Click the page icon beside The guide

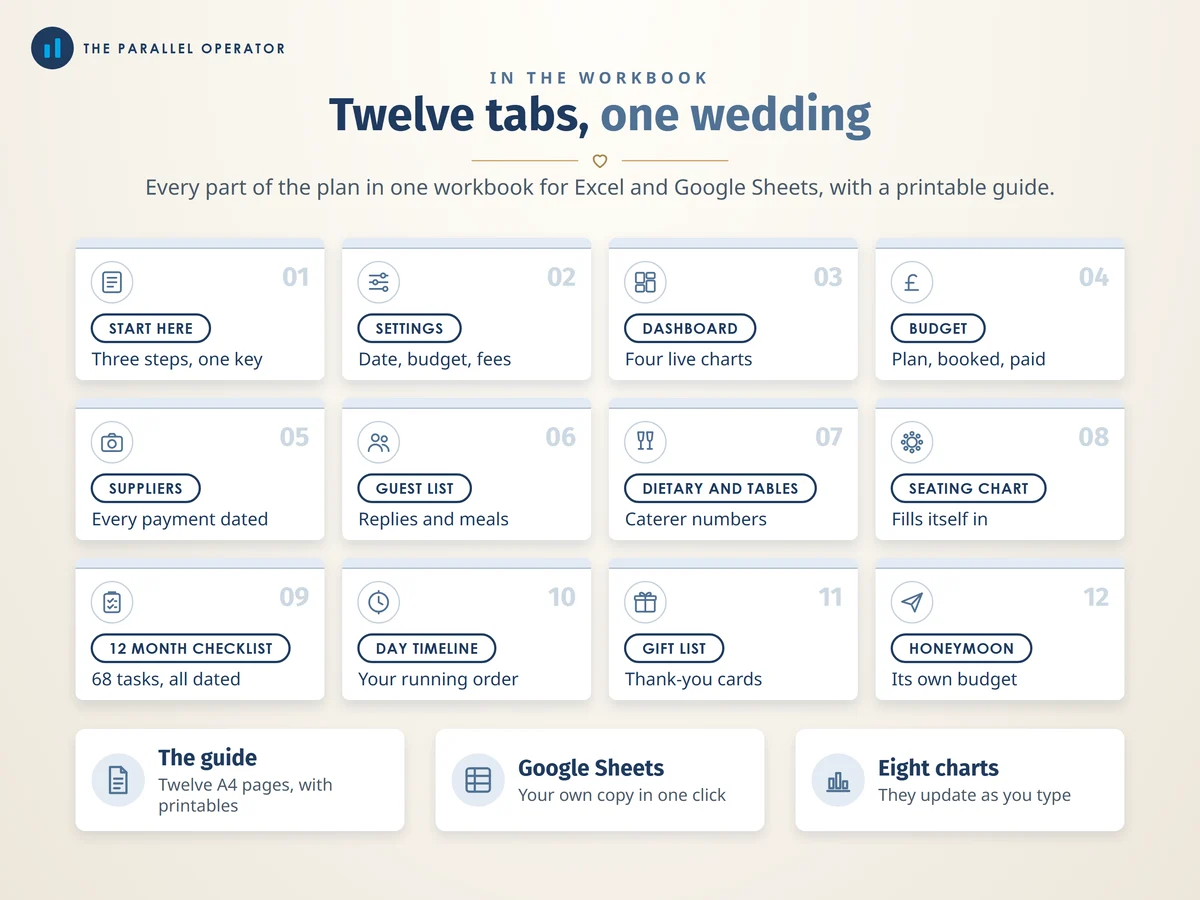coord(118,780)
